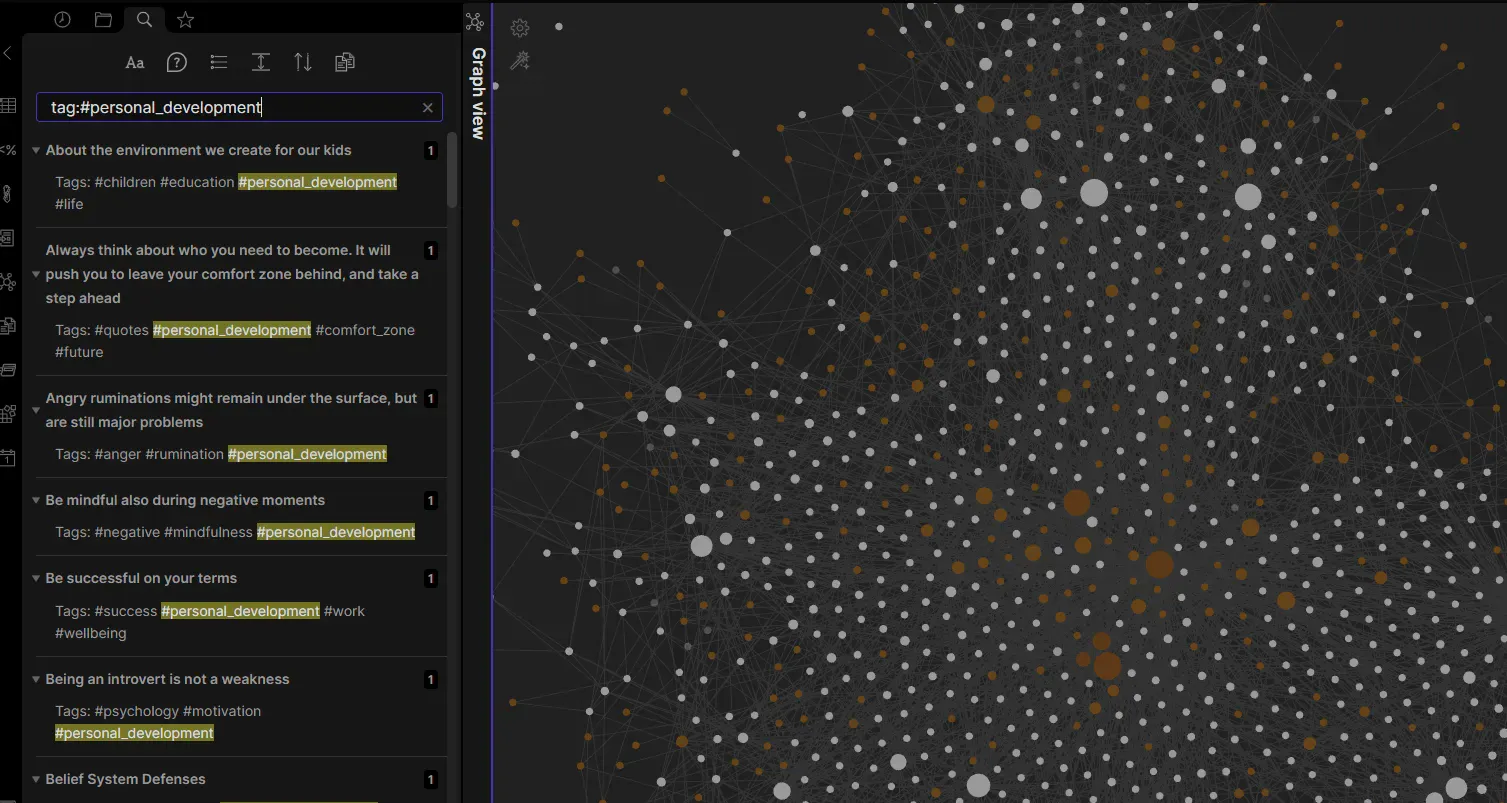Open note 'Angry ruminations might remain under the surface'
This screenshot has height=803, width=1507.
231,410
